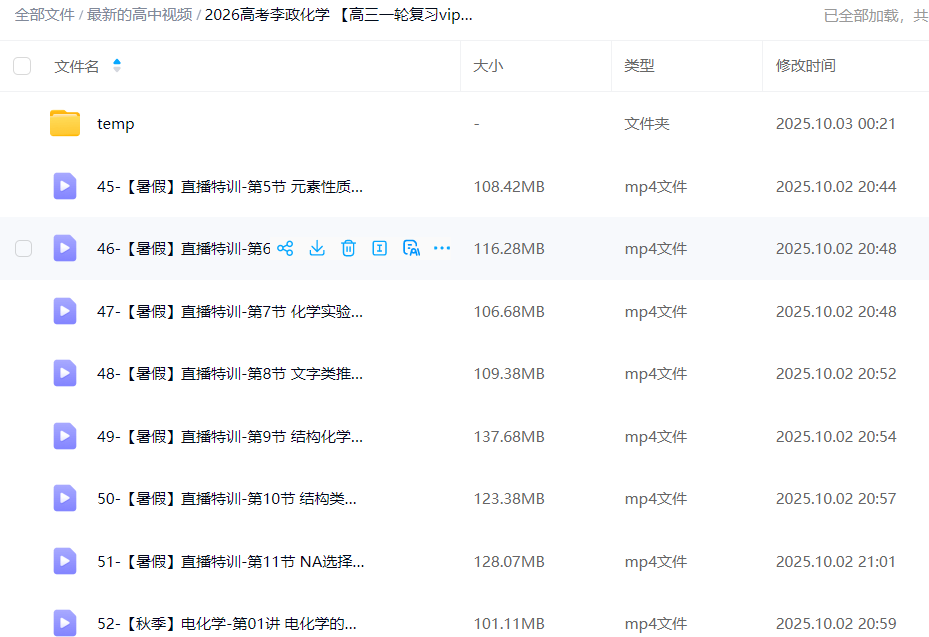Open AI document assistant icon for file 46
The height and width of the screenshot is (637, 929).
tap(411, 249)
